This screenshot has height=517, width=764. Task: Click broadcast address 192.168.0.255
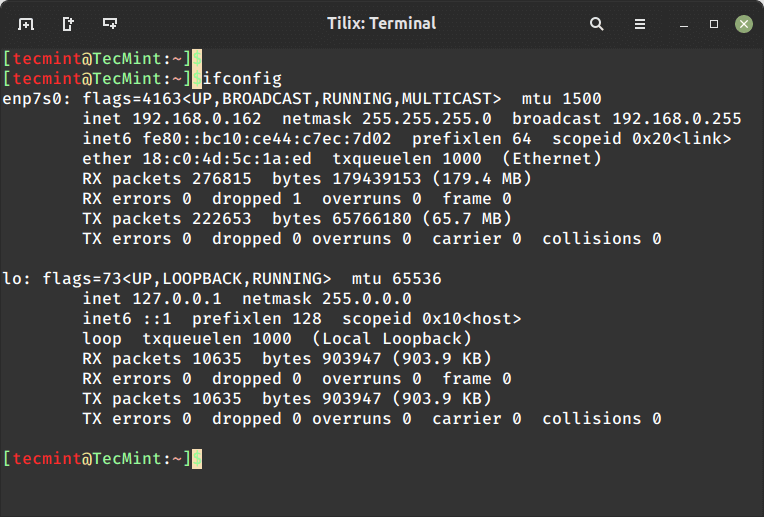676,119
